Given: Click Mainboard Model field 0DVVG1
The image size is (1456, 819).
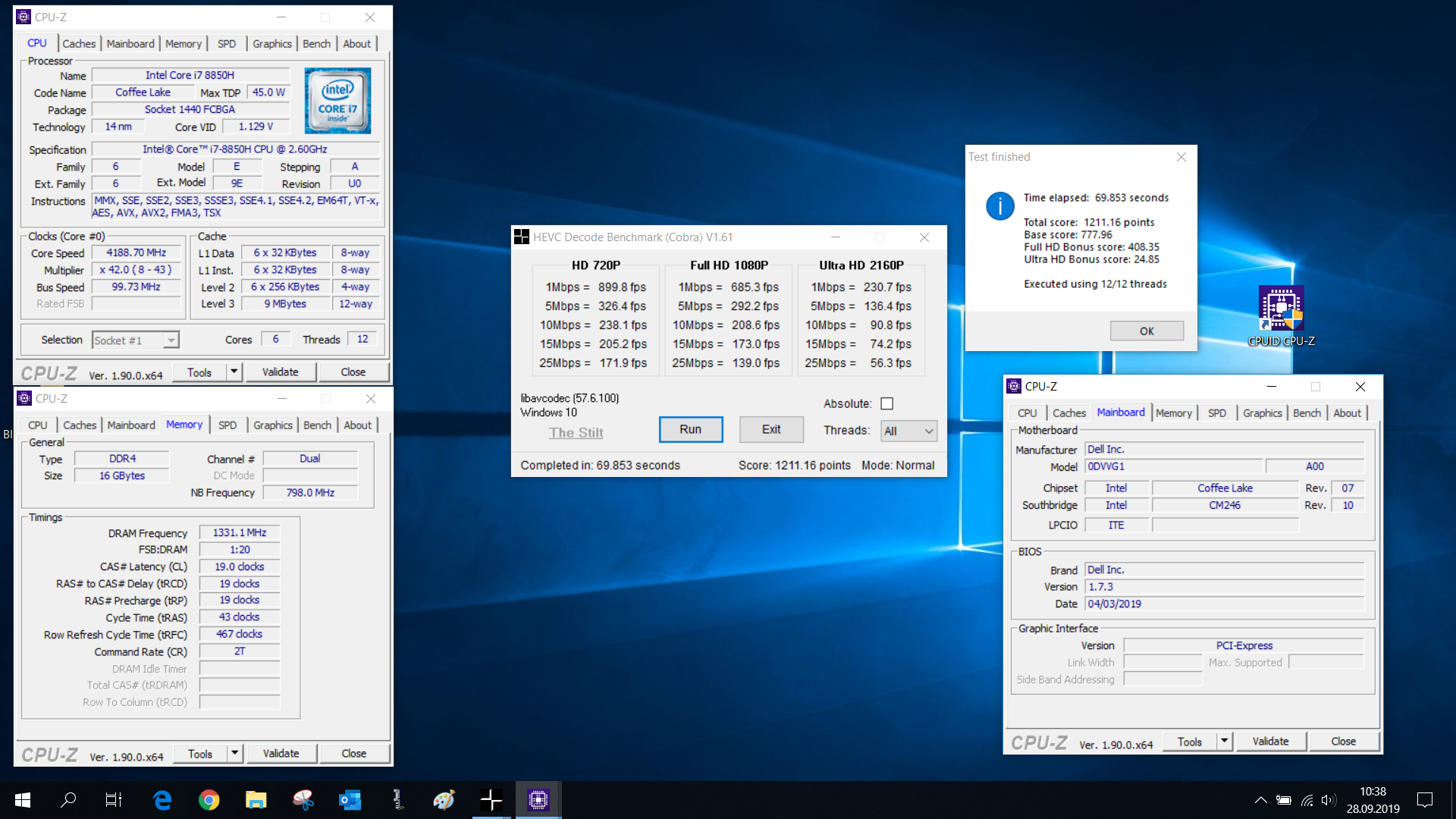Looking at the screenshot, I should 1174,466.
